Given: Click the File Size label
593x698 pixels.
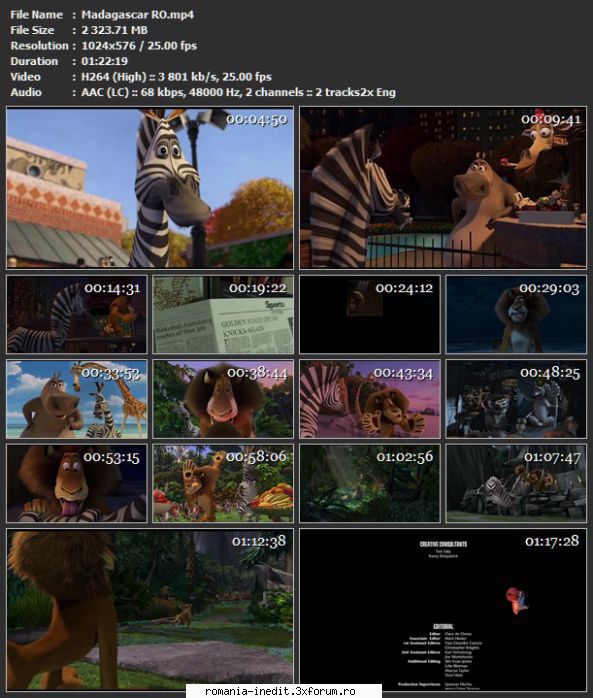Looking at the screenshot, I should point(32,30).
